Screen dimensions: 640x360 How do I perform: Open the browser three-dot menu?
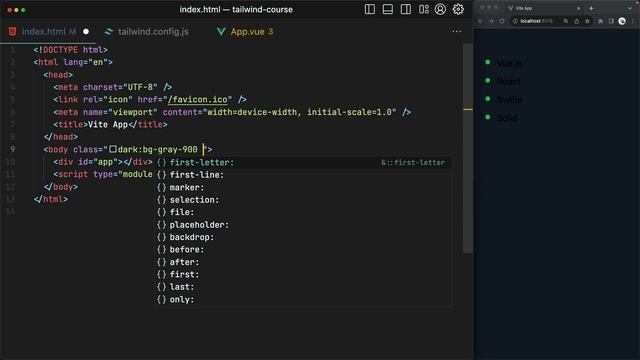(x=633, y=21)
